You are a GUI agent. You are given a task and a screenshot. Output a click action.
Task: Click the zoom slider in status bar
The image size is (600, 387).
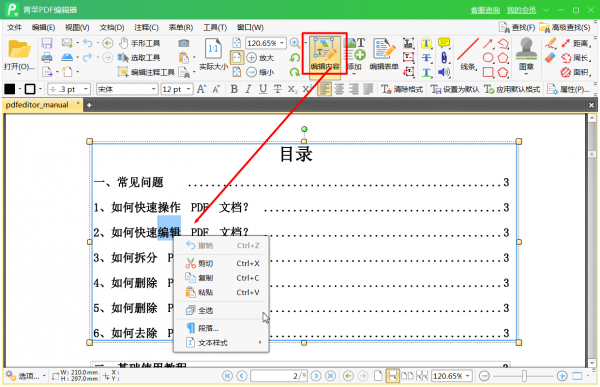[523, 376]
